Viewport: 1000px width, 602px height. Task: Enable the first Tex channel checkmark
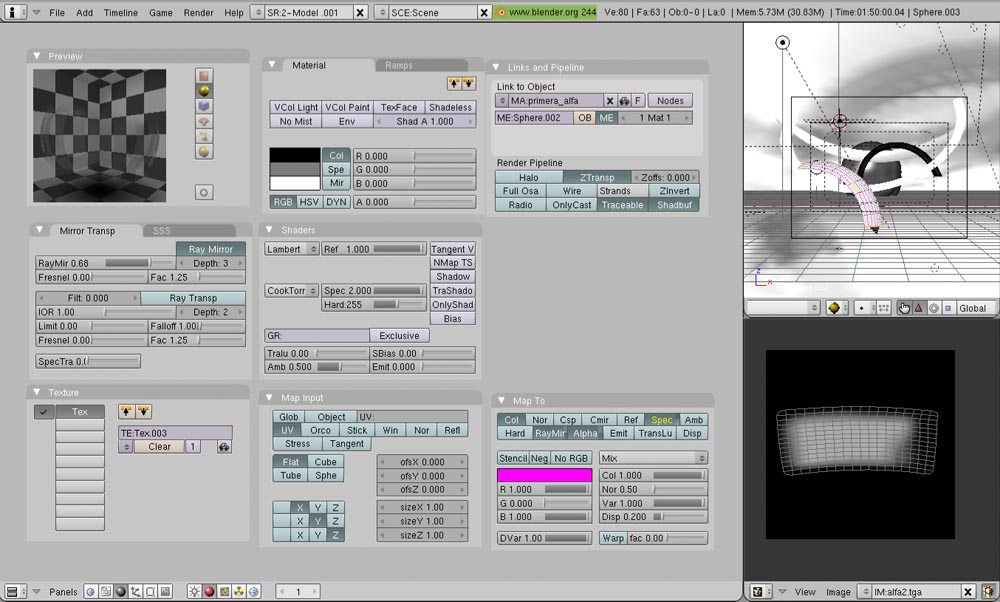[x=44, y=412]
